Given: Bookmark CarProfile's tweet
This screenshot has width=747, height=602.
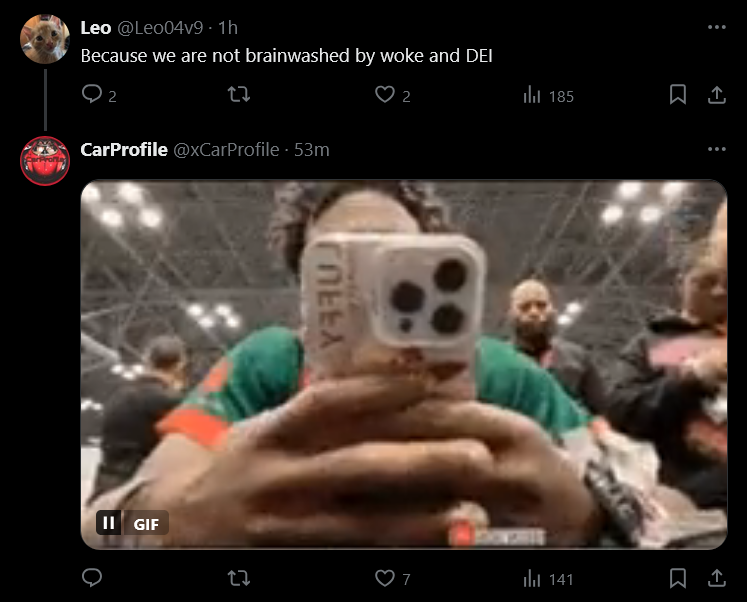Looking at the screenshot, I should point(677,578).
